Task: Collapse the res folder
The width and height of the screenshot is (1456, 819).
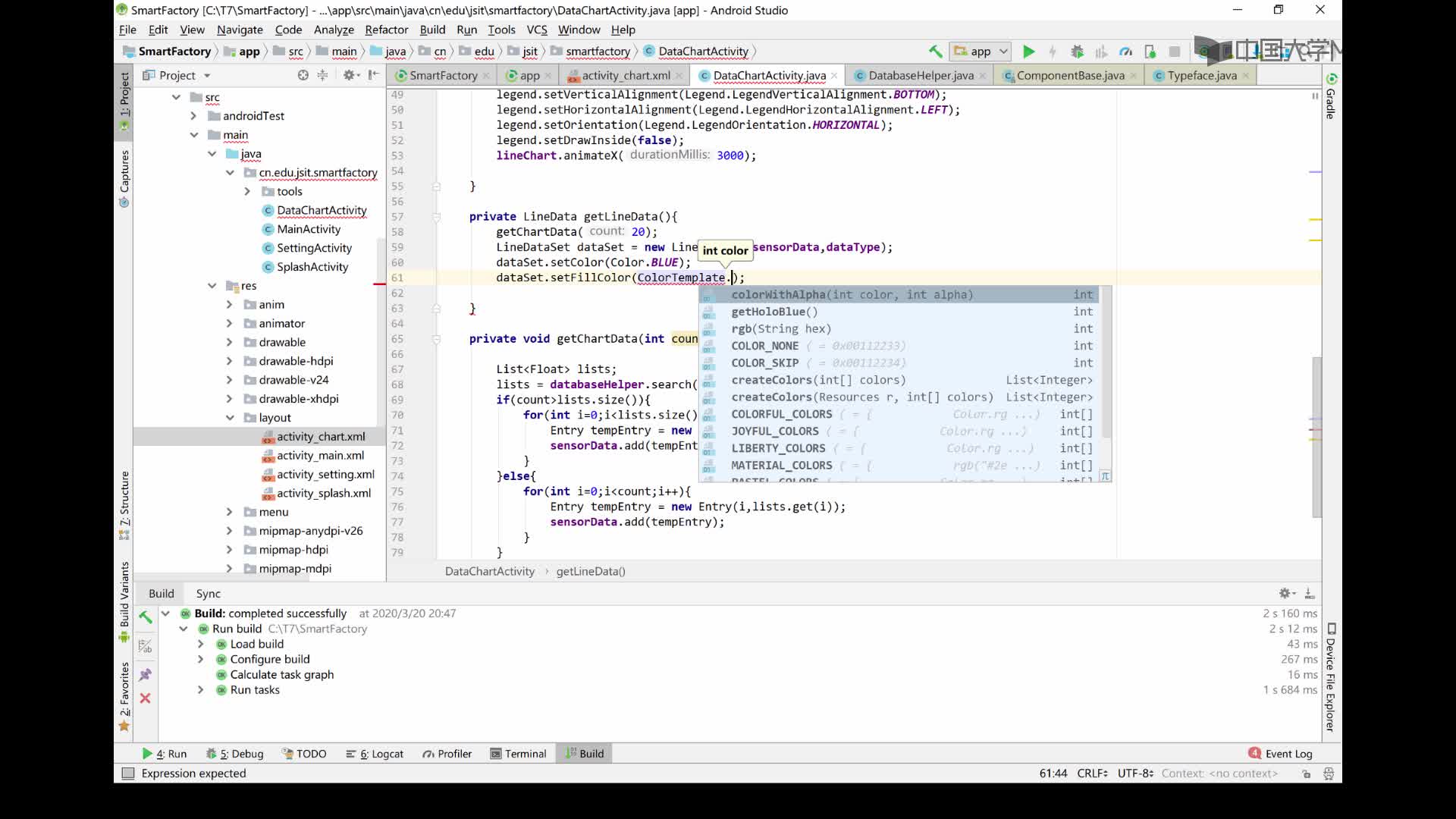Action: (x=212, y=286)
